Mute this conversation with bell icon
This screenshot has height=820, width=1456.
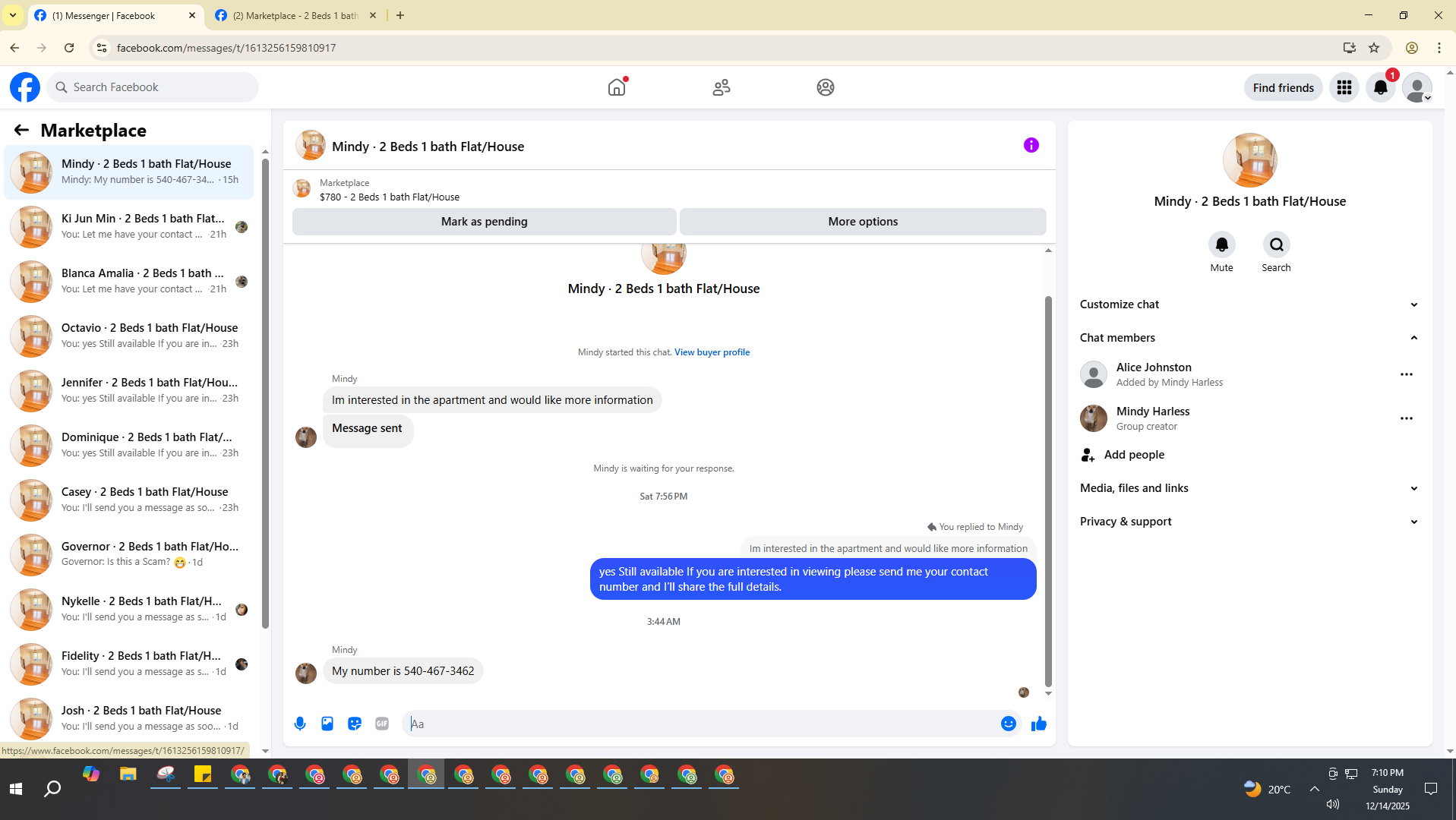[x=1221, y=244]
